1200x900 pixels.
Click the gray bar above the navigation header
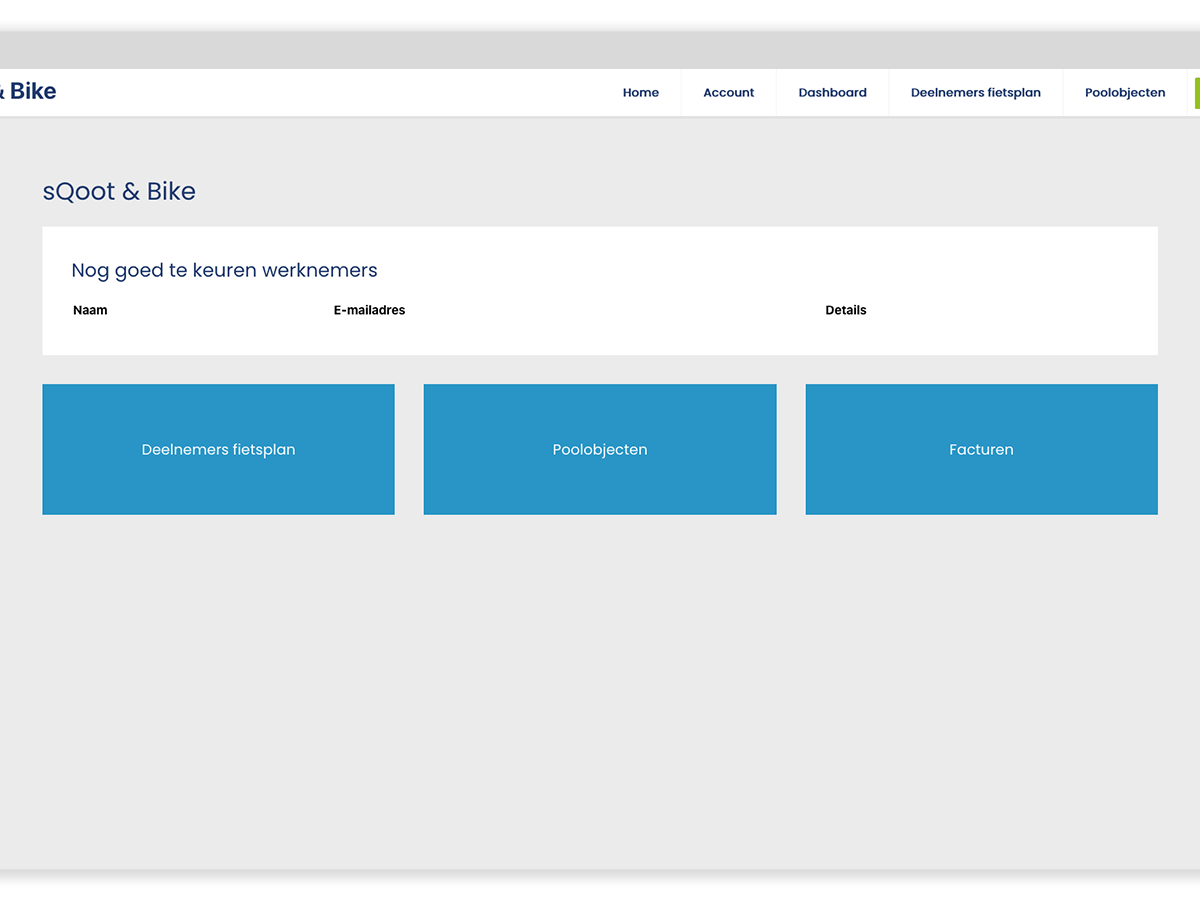pyautogui.click(x=600, y=50)
